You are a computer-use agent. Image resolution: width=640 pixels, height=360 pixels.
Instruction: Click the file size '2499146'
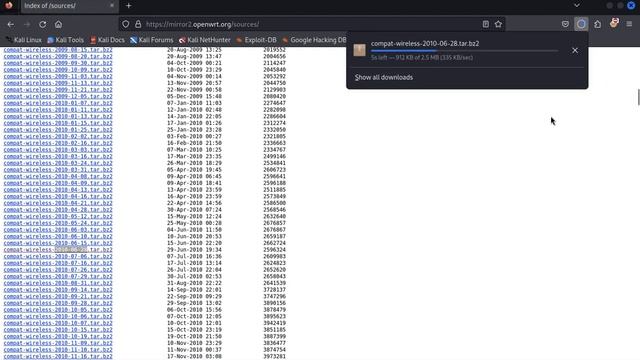[274, 156]
